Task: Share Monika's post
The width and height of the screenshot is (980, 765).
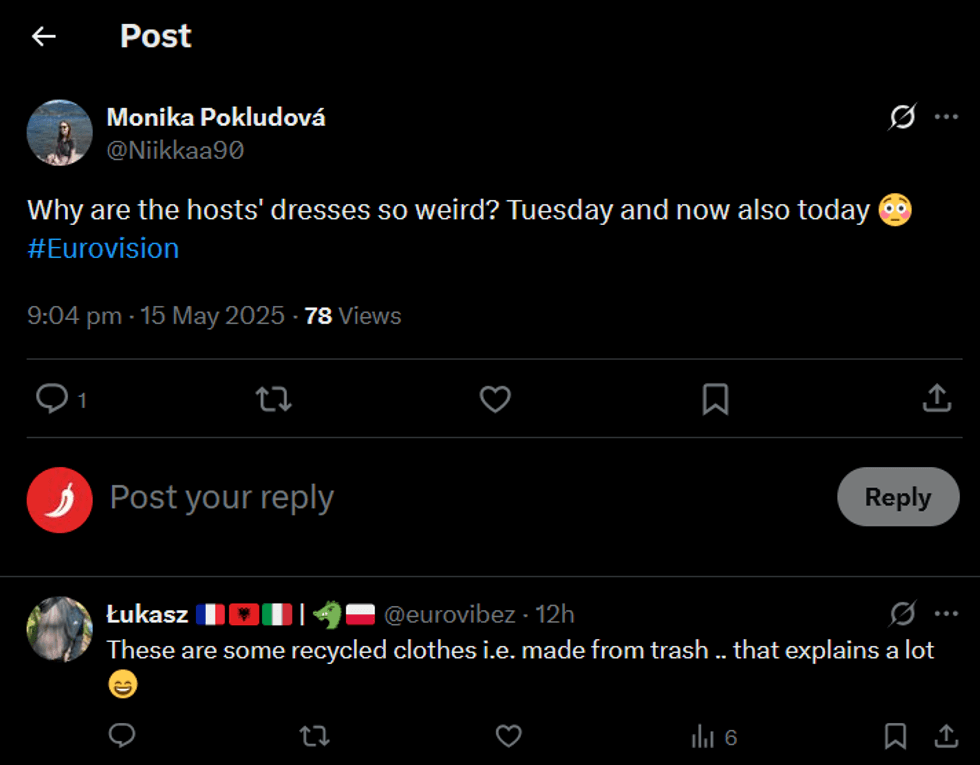Action: pyautogui.click(x=936, y=399)
